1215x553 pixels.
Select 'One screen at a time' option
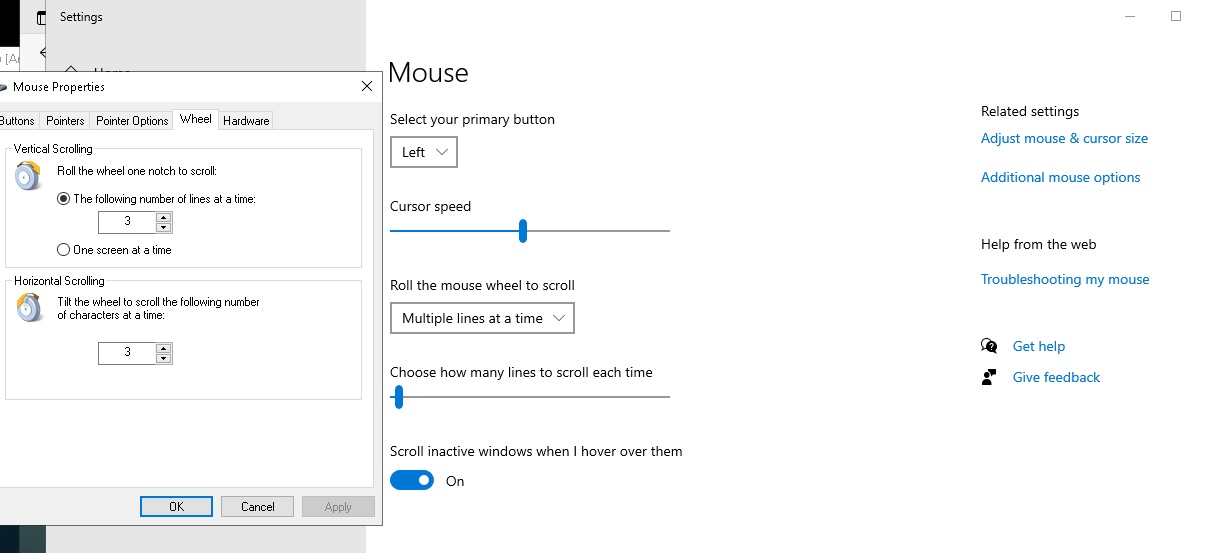[x=64, y=250]
